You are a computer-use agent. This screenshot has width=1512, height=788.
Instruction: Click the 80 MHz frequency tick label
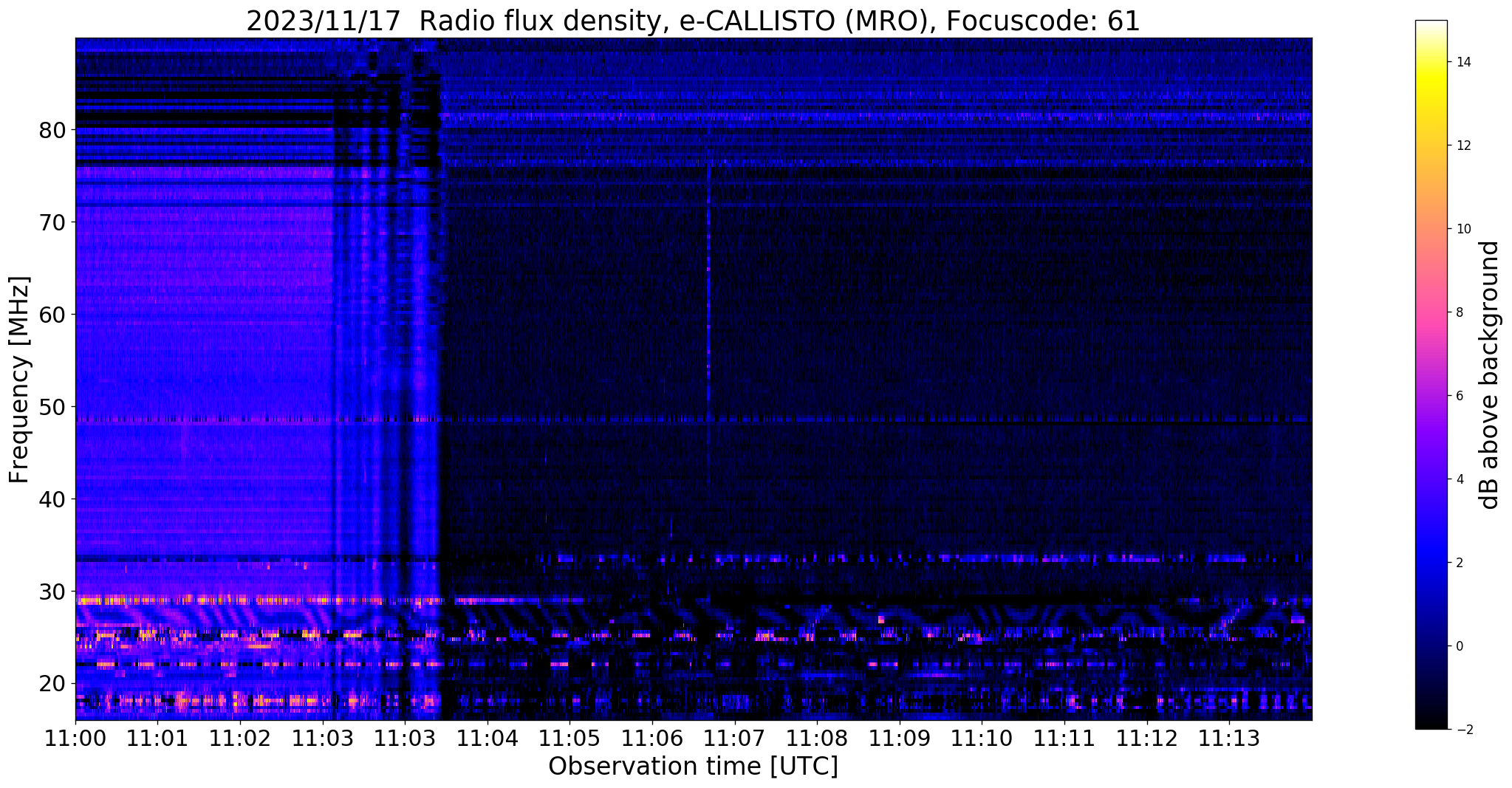click(x=52, y=130)
